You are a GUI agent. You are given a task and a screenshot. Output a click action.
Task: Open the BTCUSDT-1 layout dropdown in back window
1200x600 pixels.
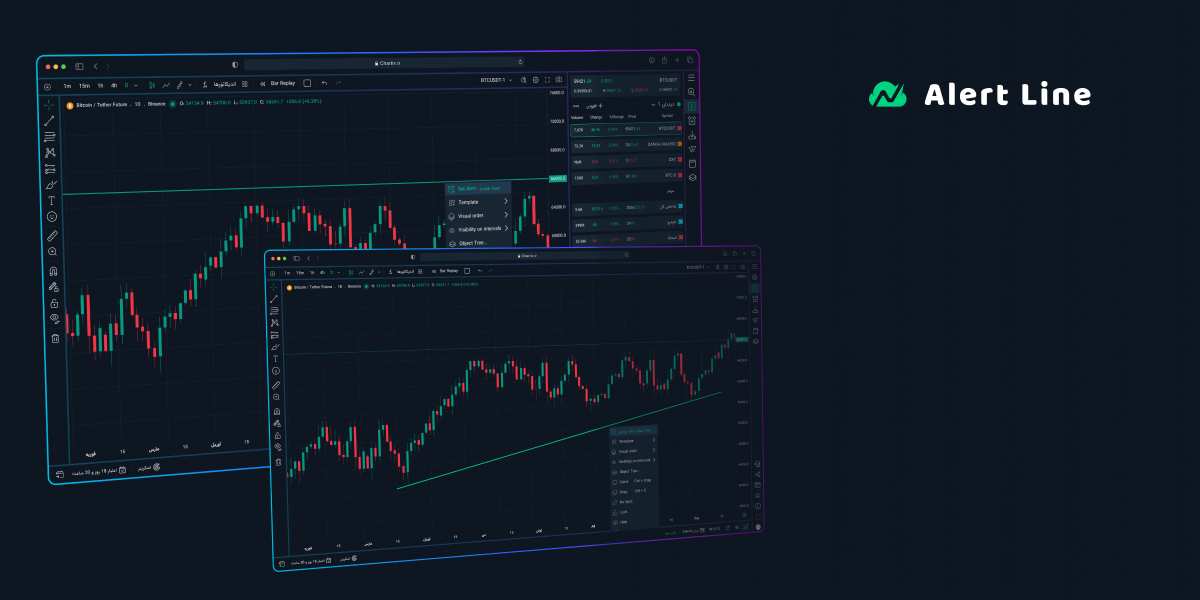(496, 80)
